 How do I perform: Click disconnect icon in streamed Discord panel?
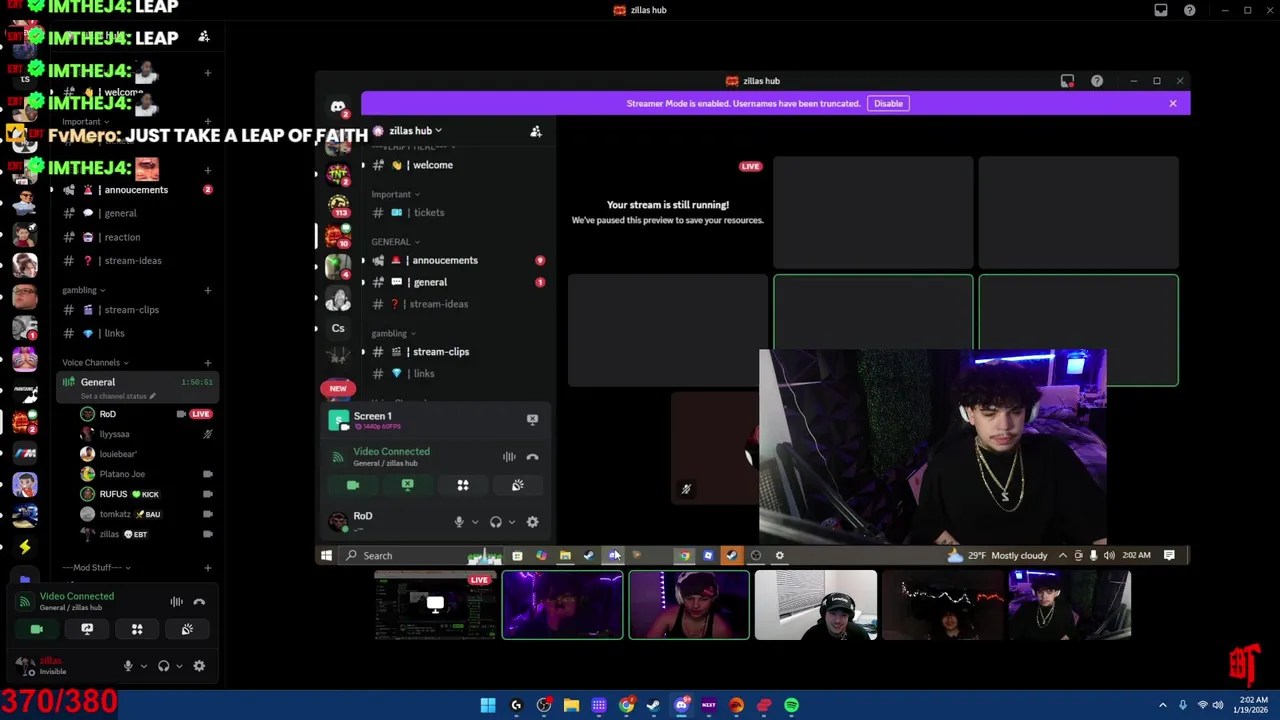click(x=532, y=457)
